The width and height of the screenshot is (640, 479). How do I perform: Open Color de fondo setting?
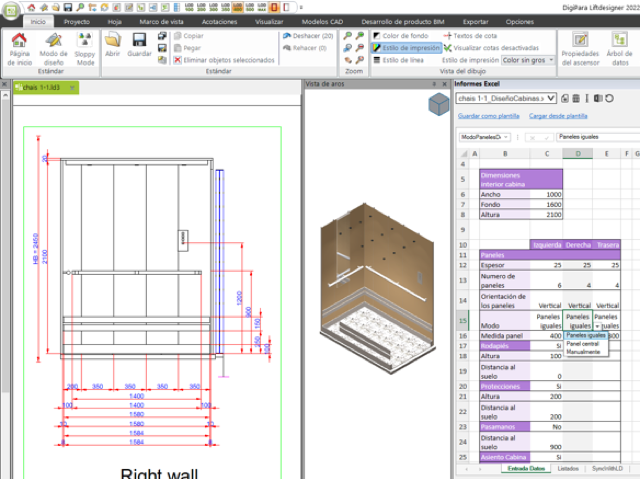pyautogui.click(x=401, y=36)
